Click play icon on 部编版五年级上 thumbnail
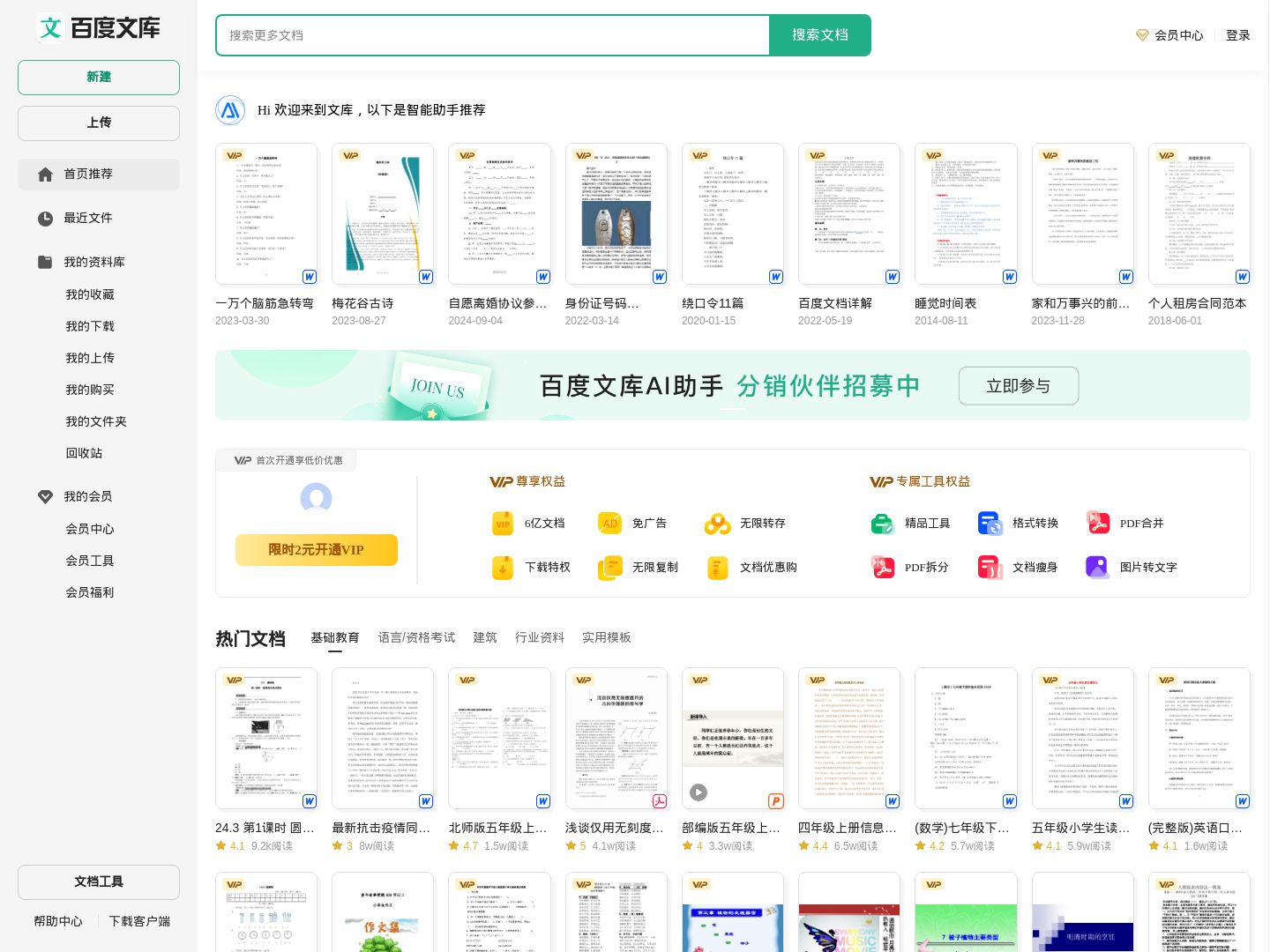The image size is (1270, 952). [x=698, y=792]
